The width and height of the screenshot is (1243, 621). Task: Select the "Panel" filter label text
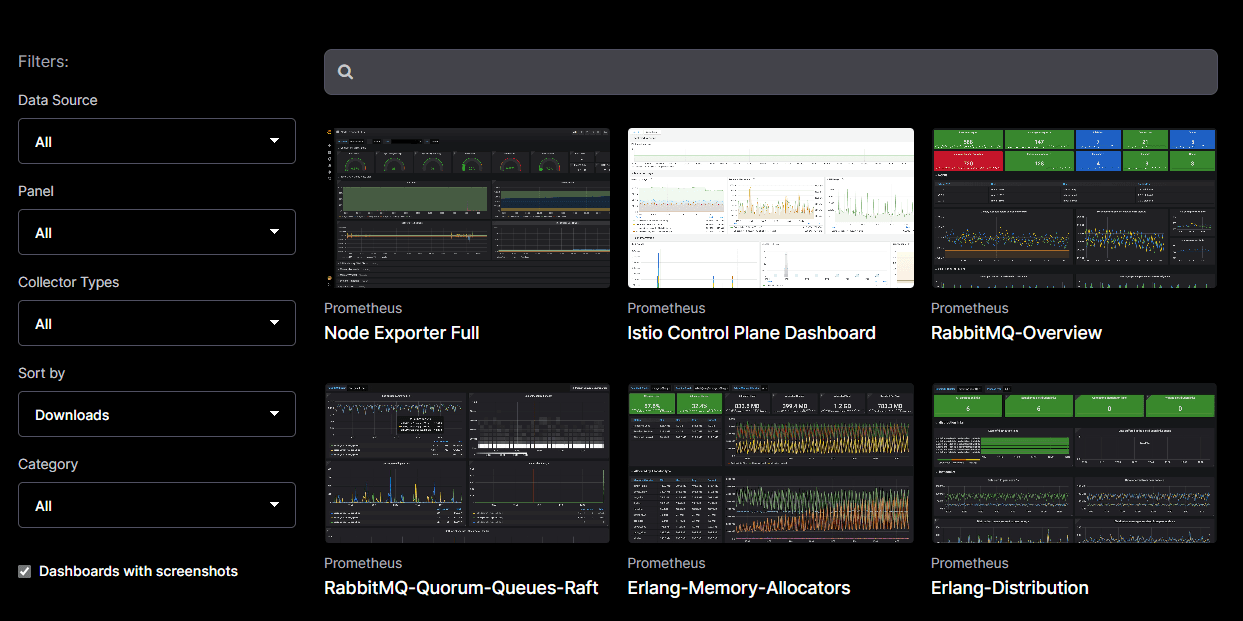point(36,191)
